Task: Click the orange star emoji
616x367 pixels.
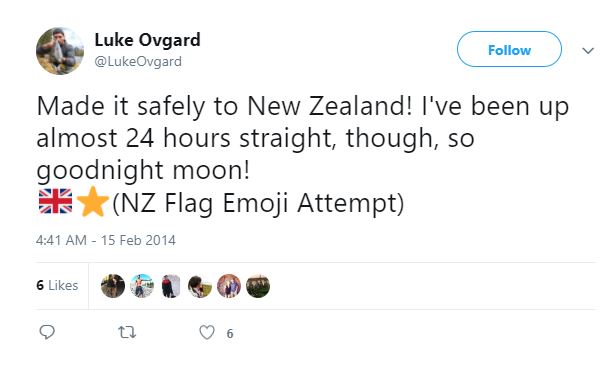Action: (x=93, y=202)
